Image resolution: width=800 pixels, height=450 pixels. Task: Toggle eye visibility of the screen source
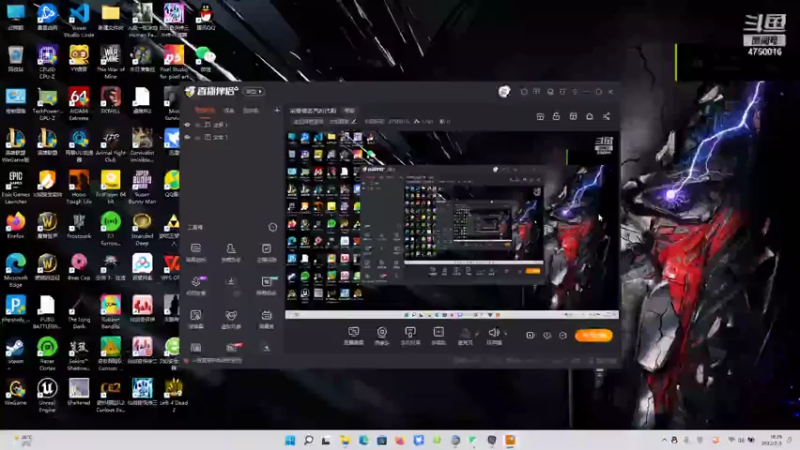[x=188, y=124]
